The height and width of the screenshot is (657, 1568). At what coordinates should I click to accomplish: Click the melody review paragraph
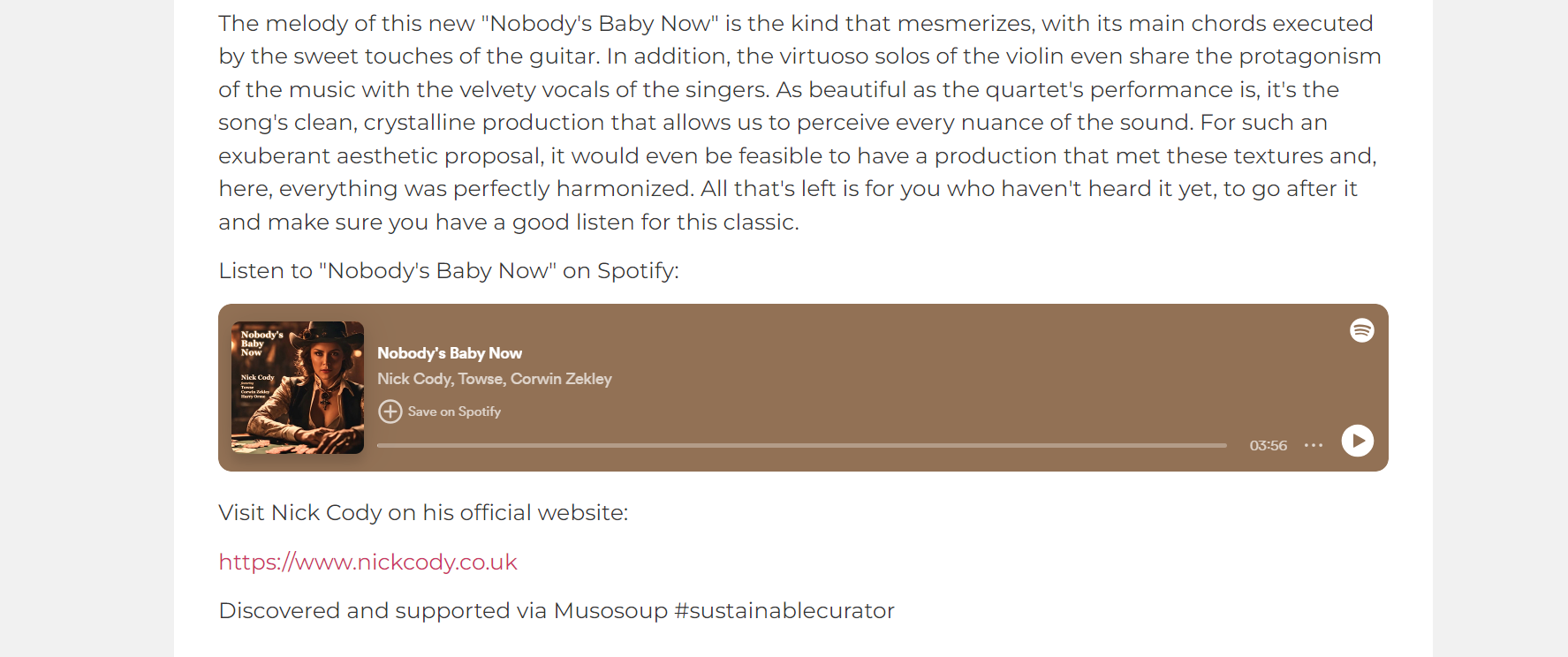[x=799, y=123]
